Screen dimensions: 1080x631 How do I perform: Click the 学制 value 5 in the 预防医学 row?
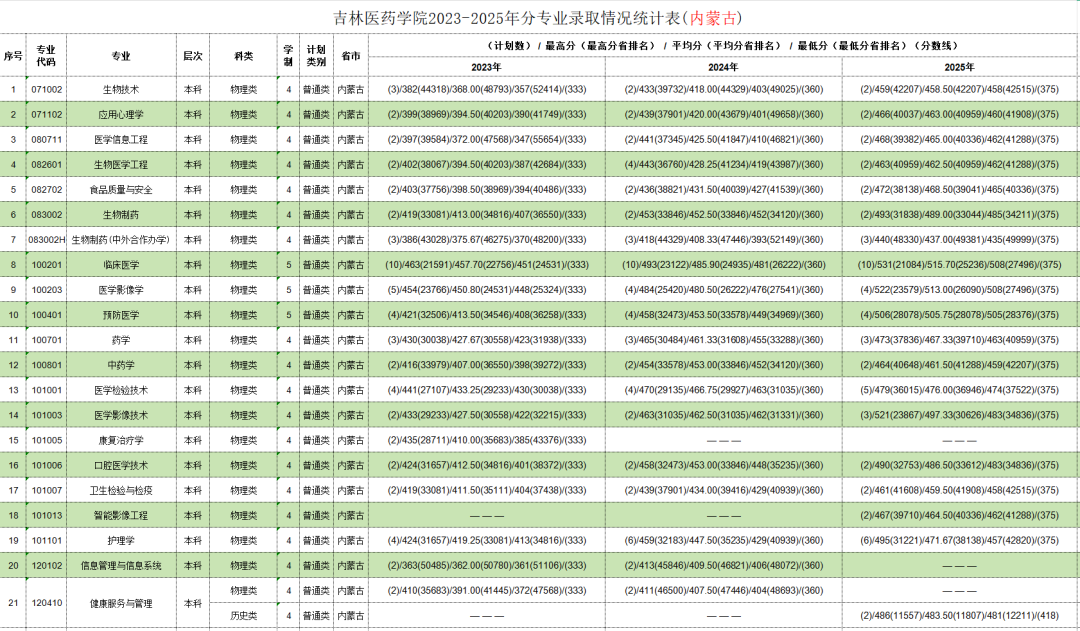tap(289, 315)
